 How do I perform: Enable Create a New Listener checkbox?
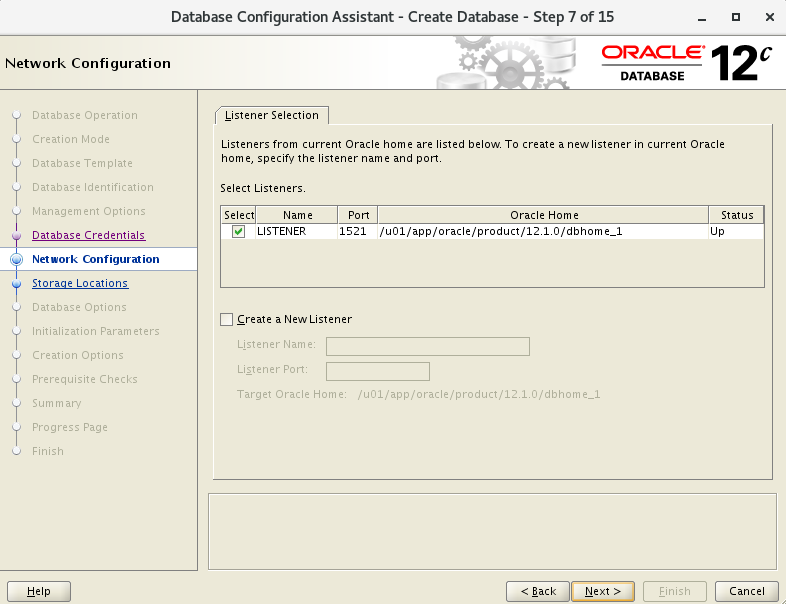tap(226, 319)
